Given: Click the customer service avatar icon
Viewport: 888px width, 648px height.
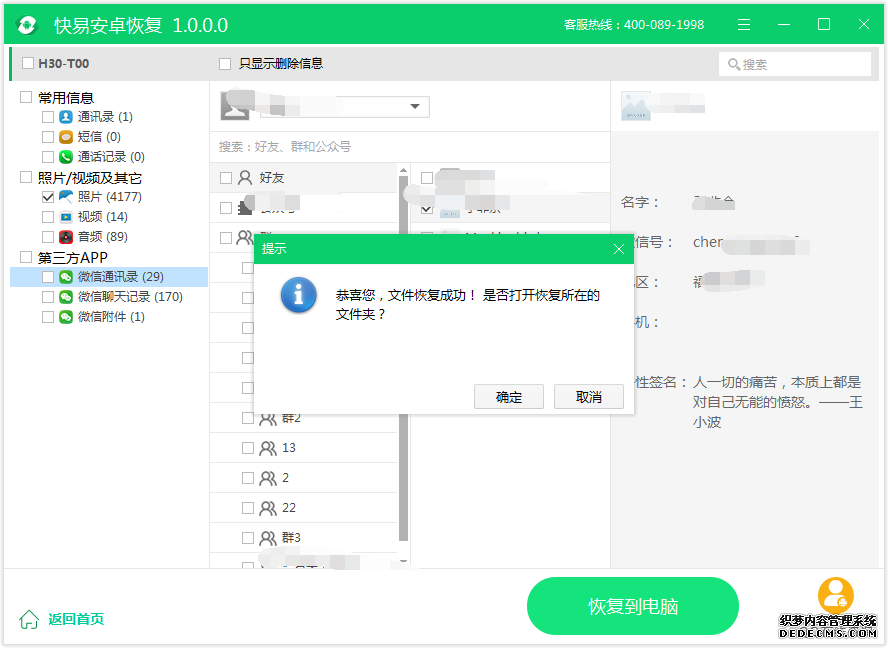Looking at the screenshot, I should click(835, 596).
